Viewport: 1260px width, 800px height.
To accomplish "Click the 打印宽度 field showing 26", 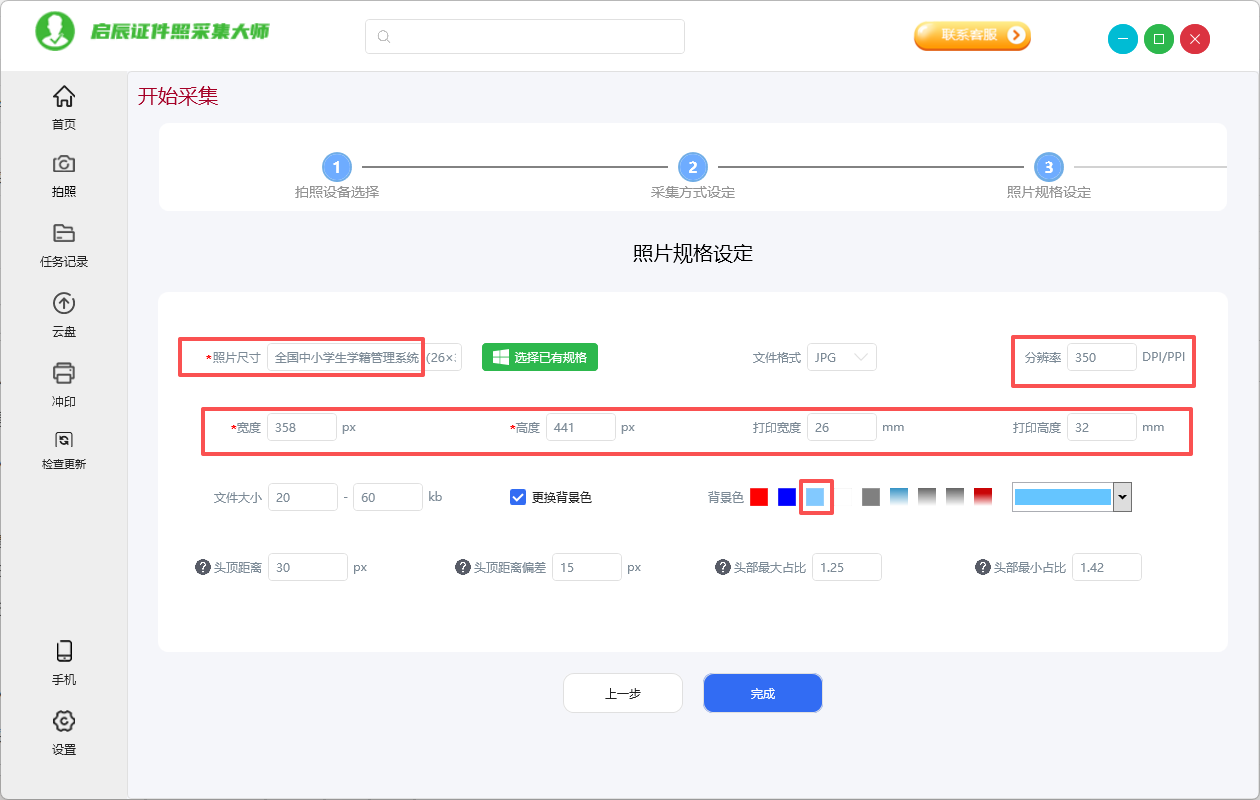I will point(842,427).
